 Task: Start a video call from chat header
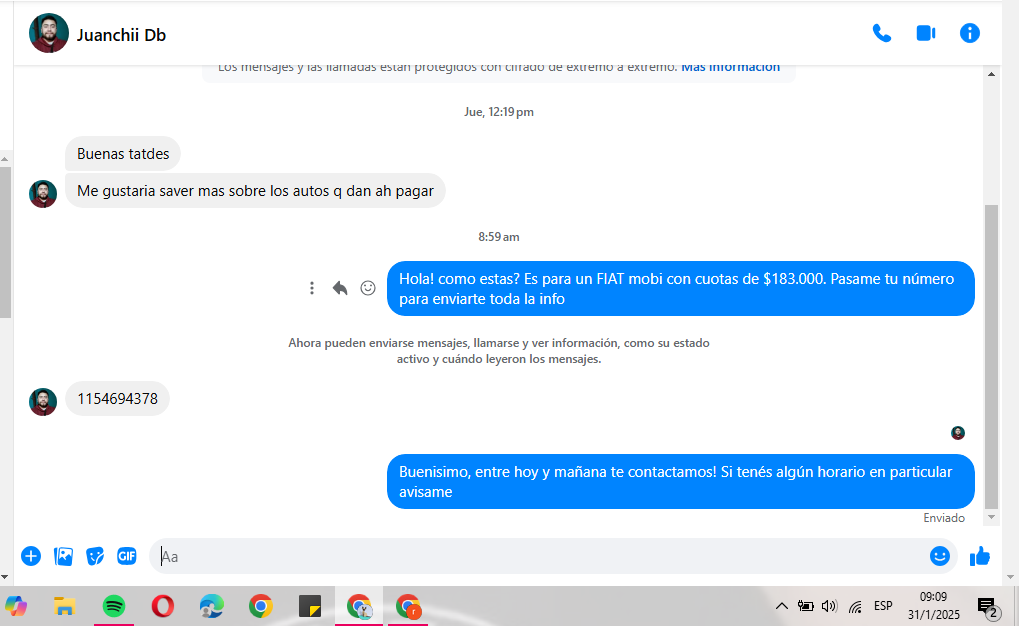pos(925,33)
